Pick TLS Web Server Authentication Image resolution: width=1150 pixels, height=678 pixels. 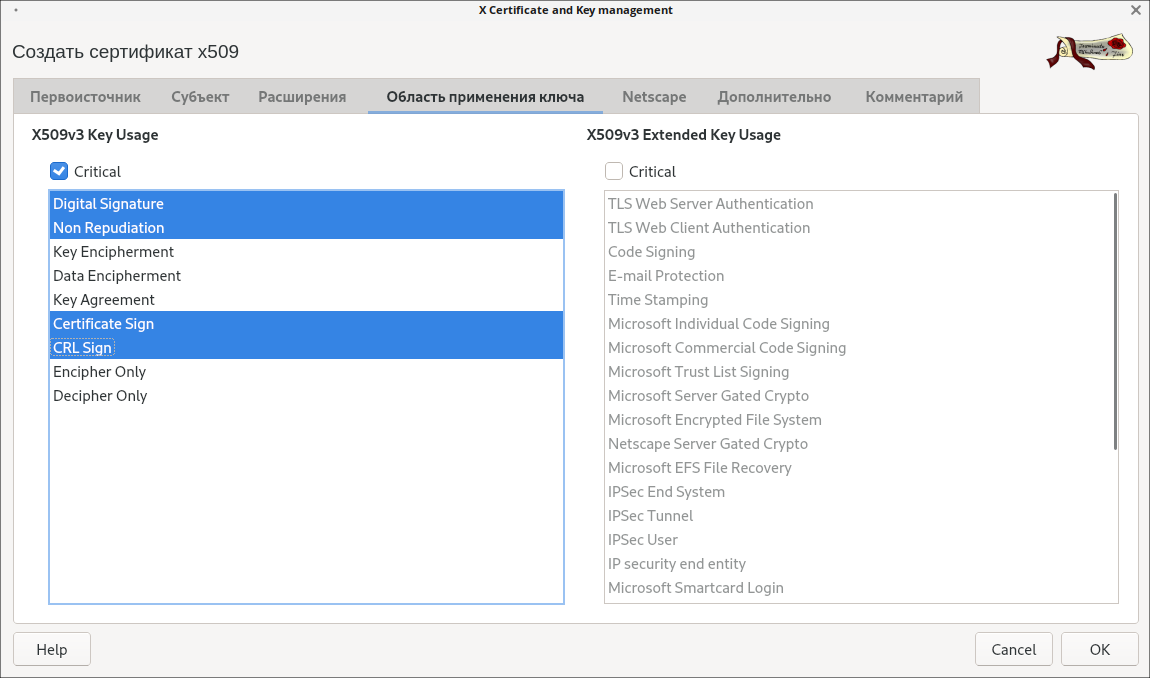(x=710, y=204)
